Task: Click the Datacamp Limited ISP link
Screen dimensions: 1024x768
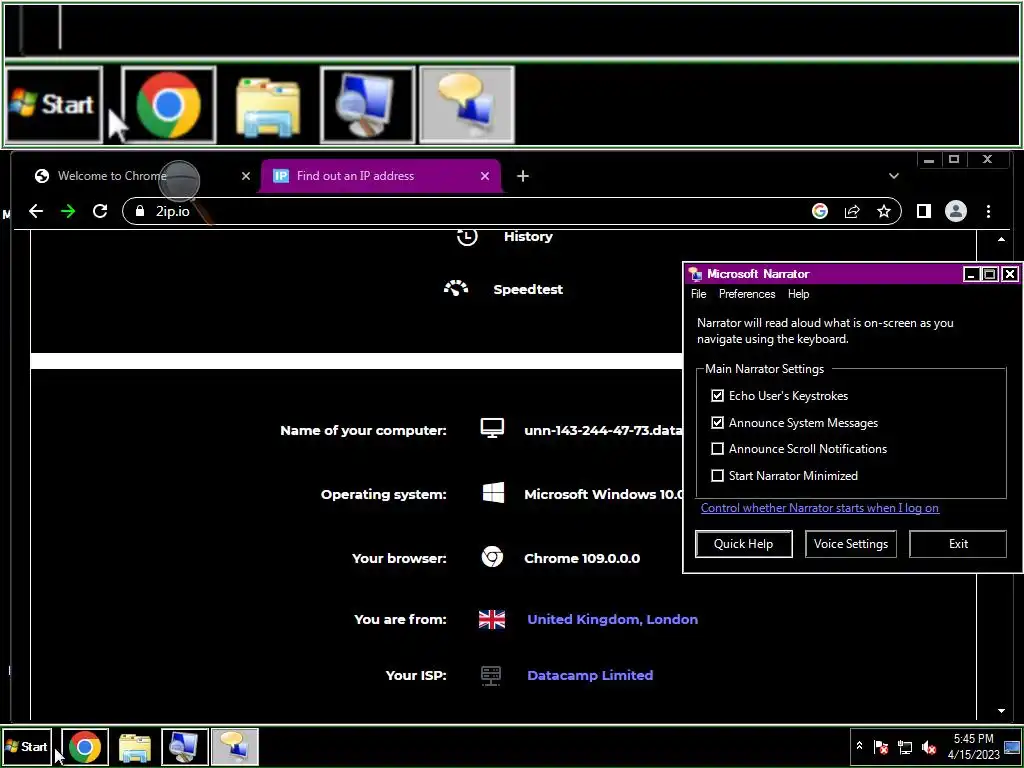Action: pos(590,675)
